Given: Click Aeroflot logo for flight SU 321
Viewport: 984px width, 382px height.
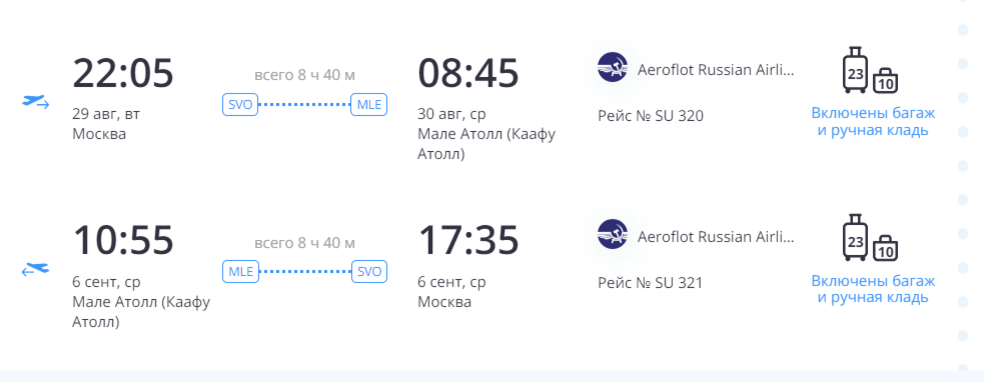Looking at the screenshot, I should point(612,234).
